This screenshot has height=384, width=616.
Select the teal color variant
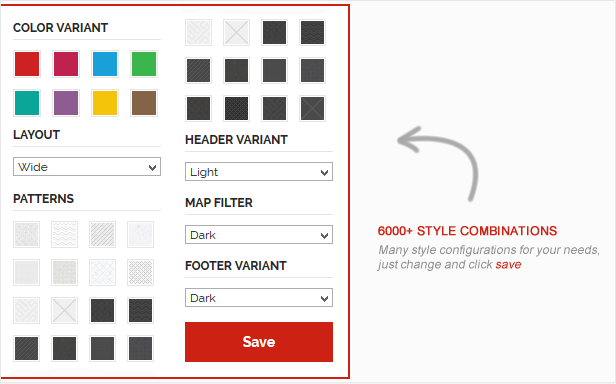tap(27, 103)
